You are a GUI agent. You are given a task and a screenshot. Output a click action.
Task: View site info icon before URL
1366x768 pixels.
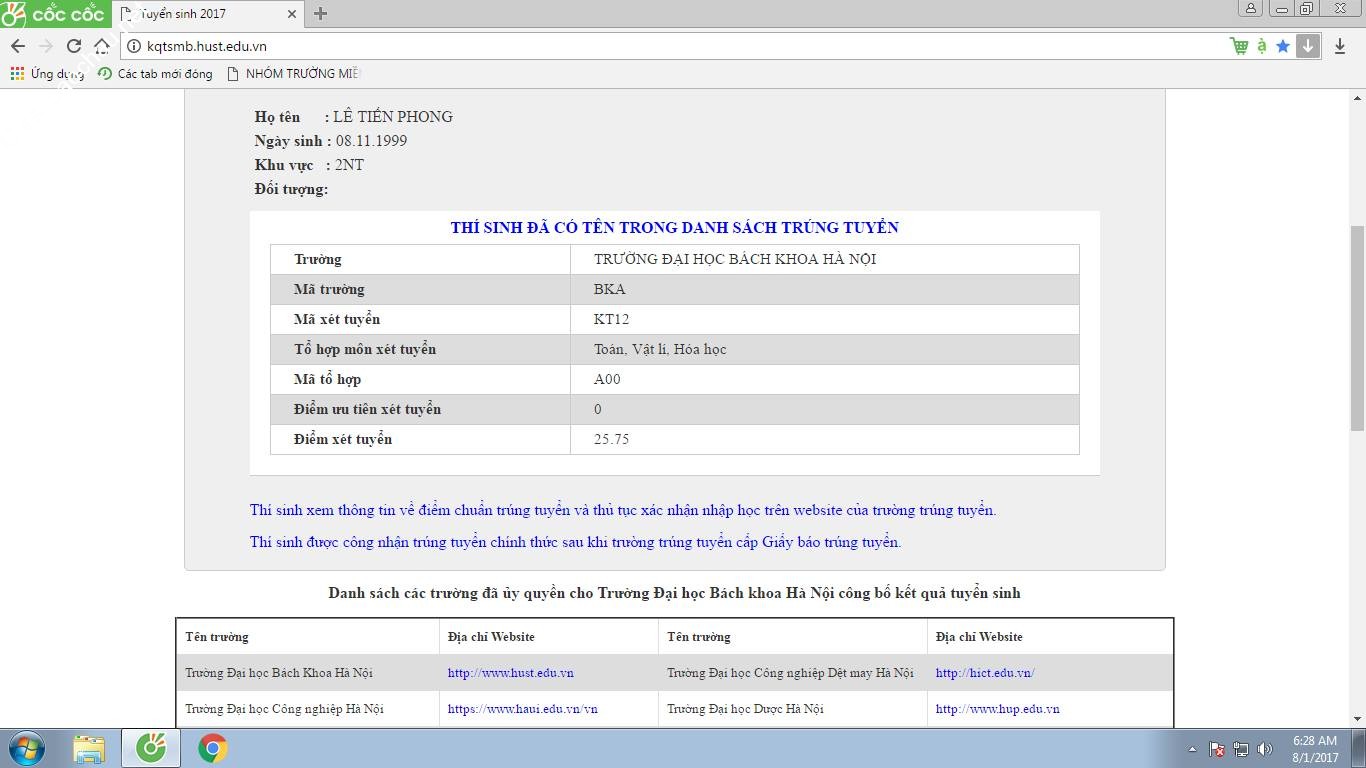(x=134, y=46)
